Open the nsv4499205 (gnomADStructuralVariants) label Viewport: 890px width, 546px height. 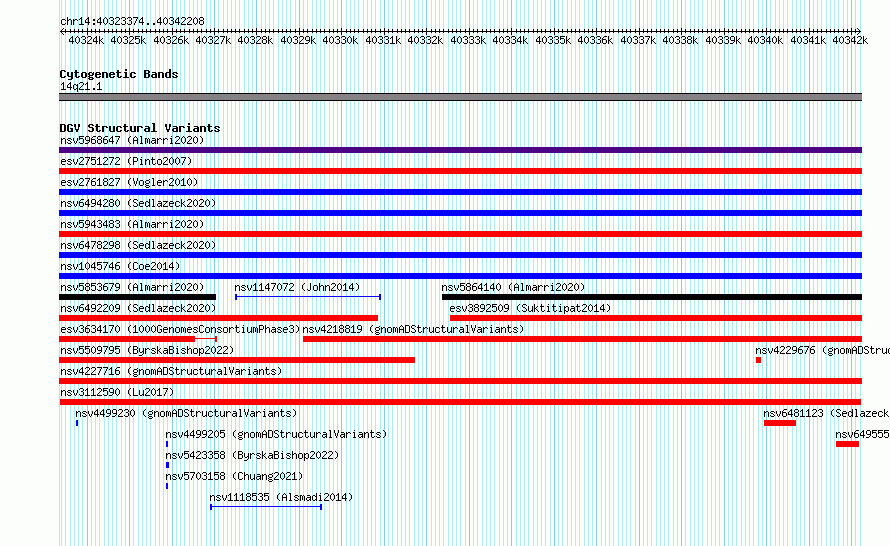click(x=276, y=434)
